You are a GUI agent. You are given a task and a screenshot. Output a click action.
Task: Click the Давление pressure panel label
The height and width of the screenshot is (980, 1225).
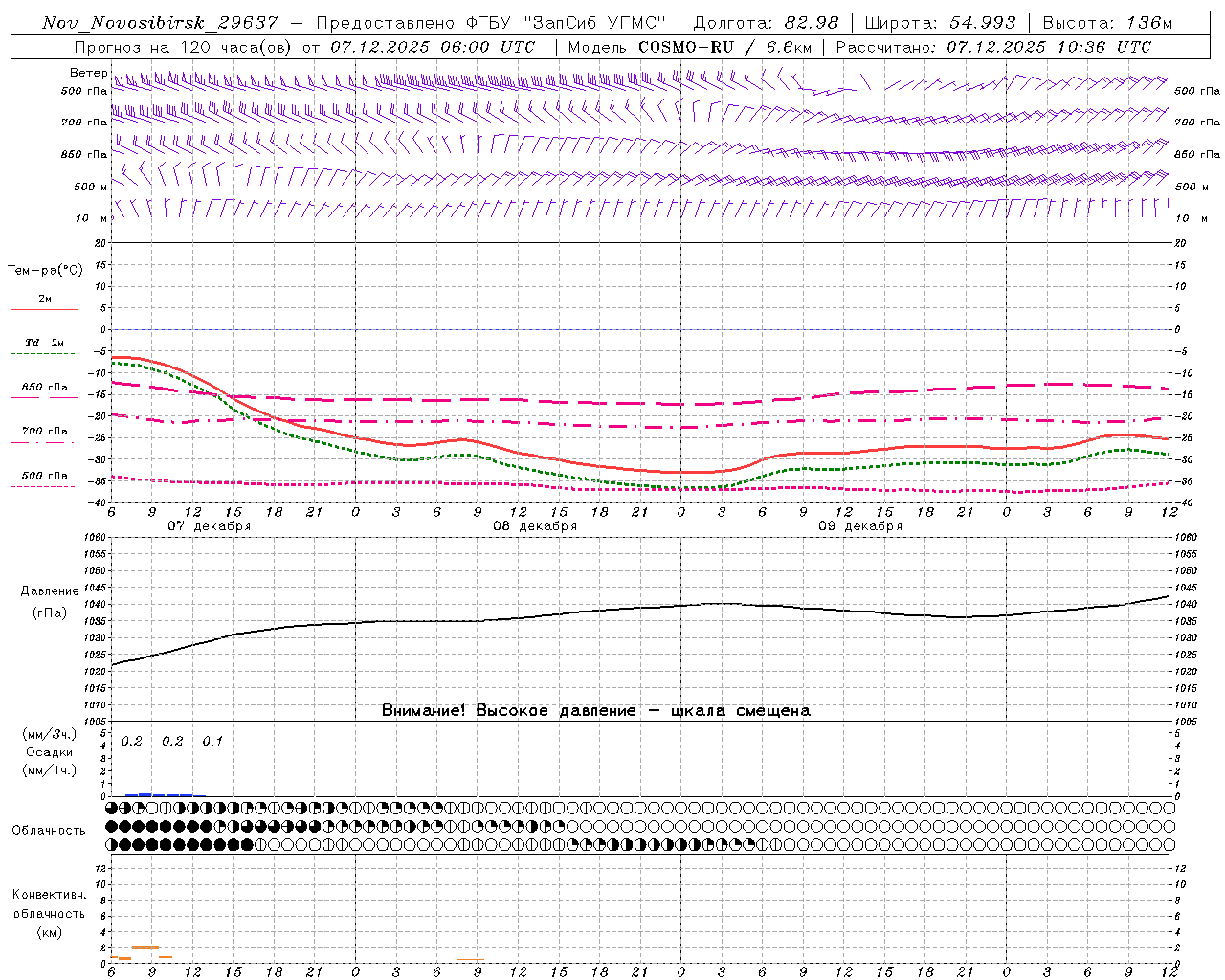point(49,591)
